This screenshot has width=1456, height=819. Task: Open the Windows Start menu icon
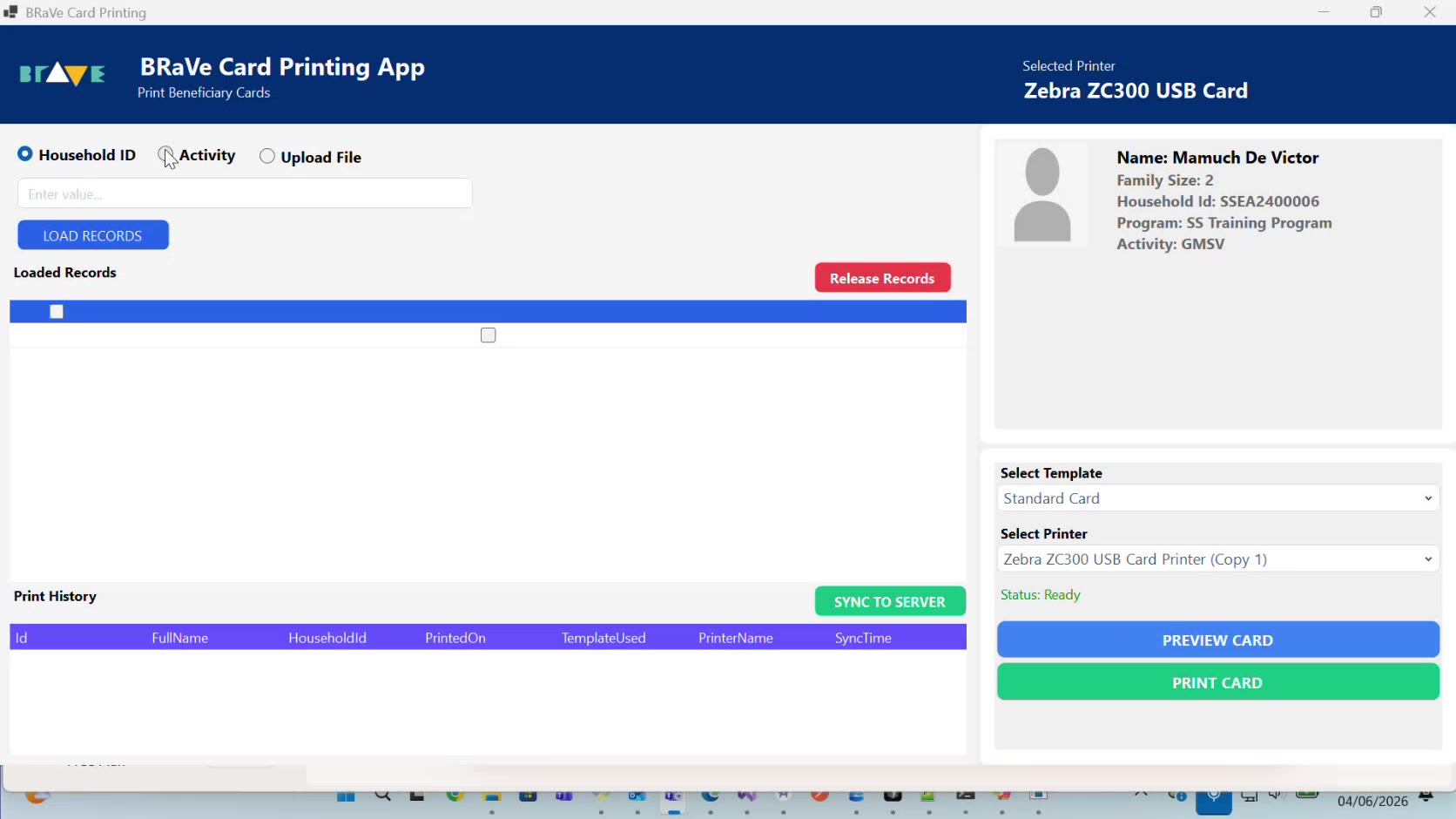346,796
